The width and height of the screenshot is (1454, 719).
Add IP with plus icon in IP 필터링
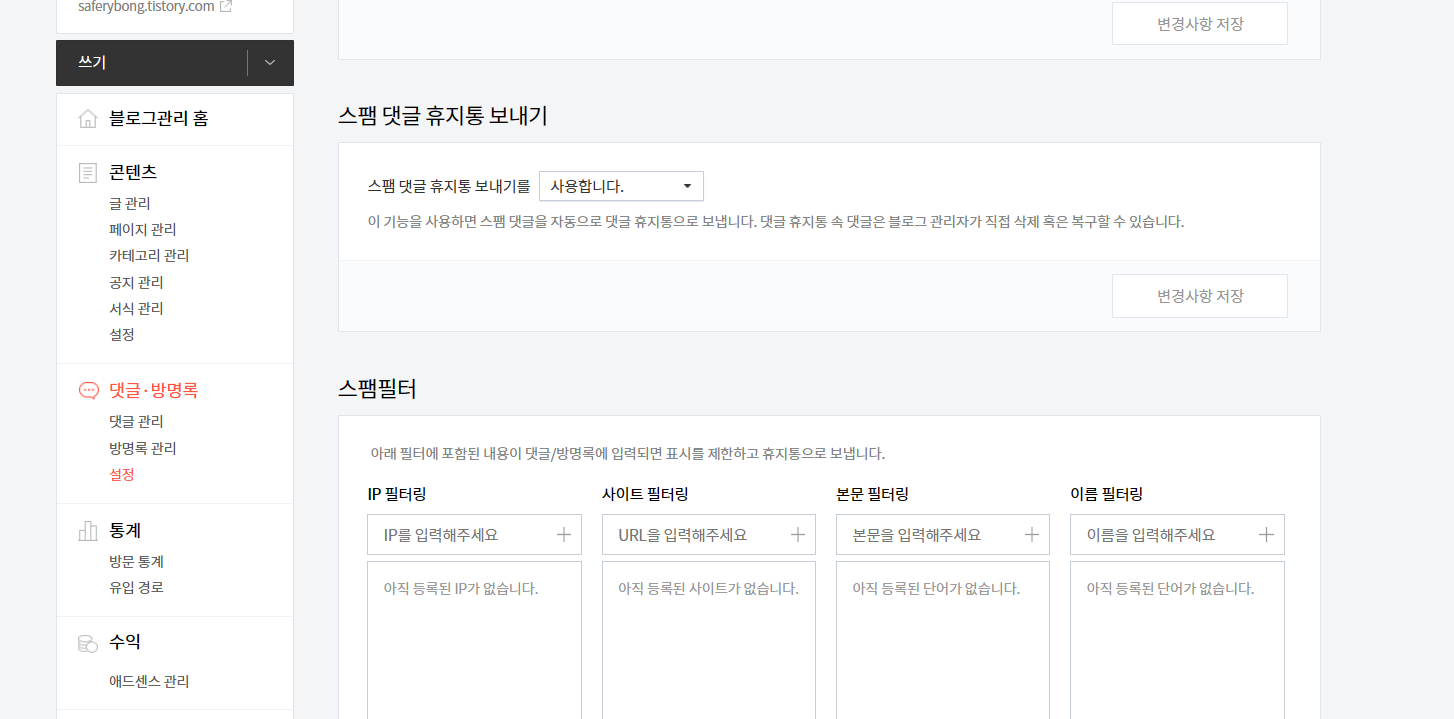coord(564,535)
